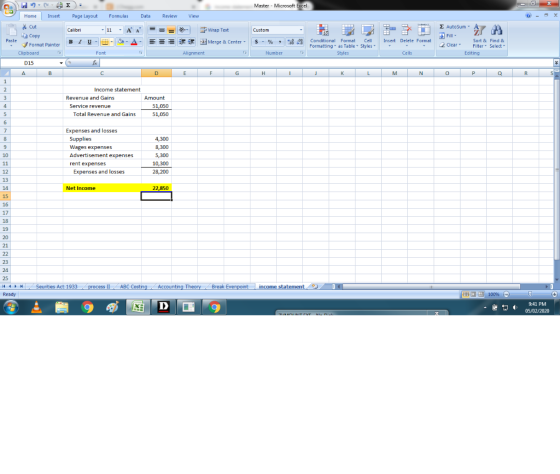Open Conditional Formatting menu
Screen dimensions: 560x474
point(322,36)
